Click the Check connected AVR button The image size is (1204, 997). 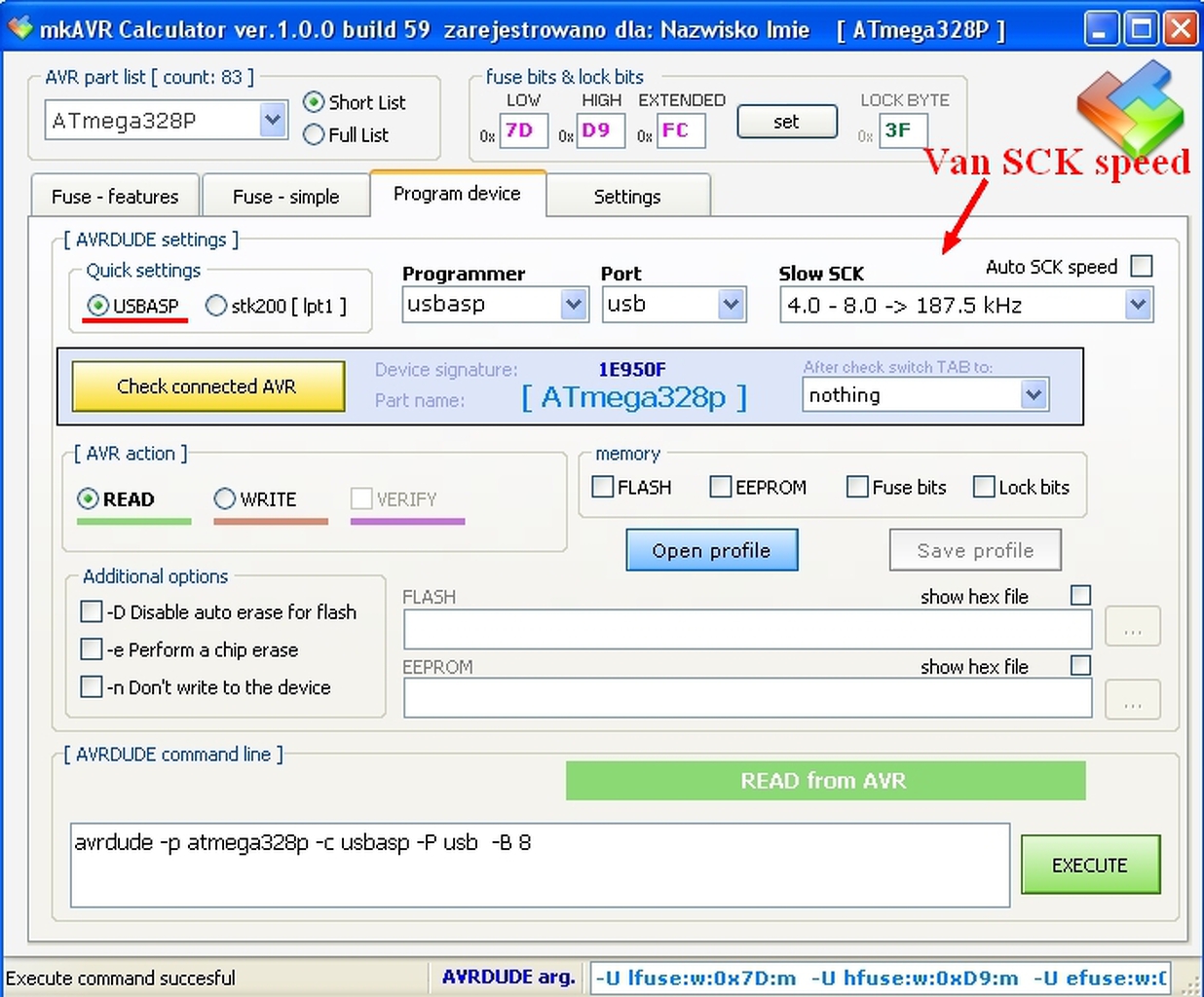tap(207, 387)
